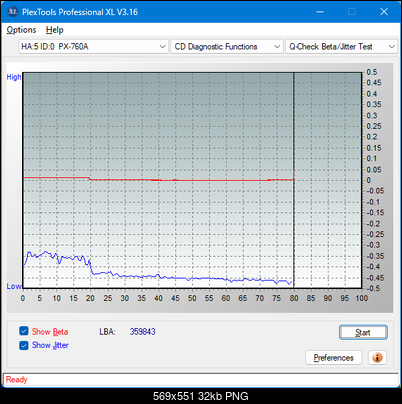Viewport: 402px width, 404px height.
Task: Click the 50 label on horizontal axis
Action: point(192,298)
